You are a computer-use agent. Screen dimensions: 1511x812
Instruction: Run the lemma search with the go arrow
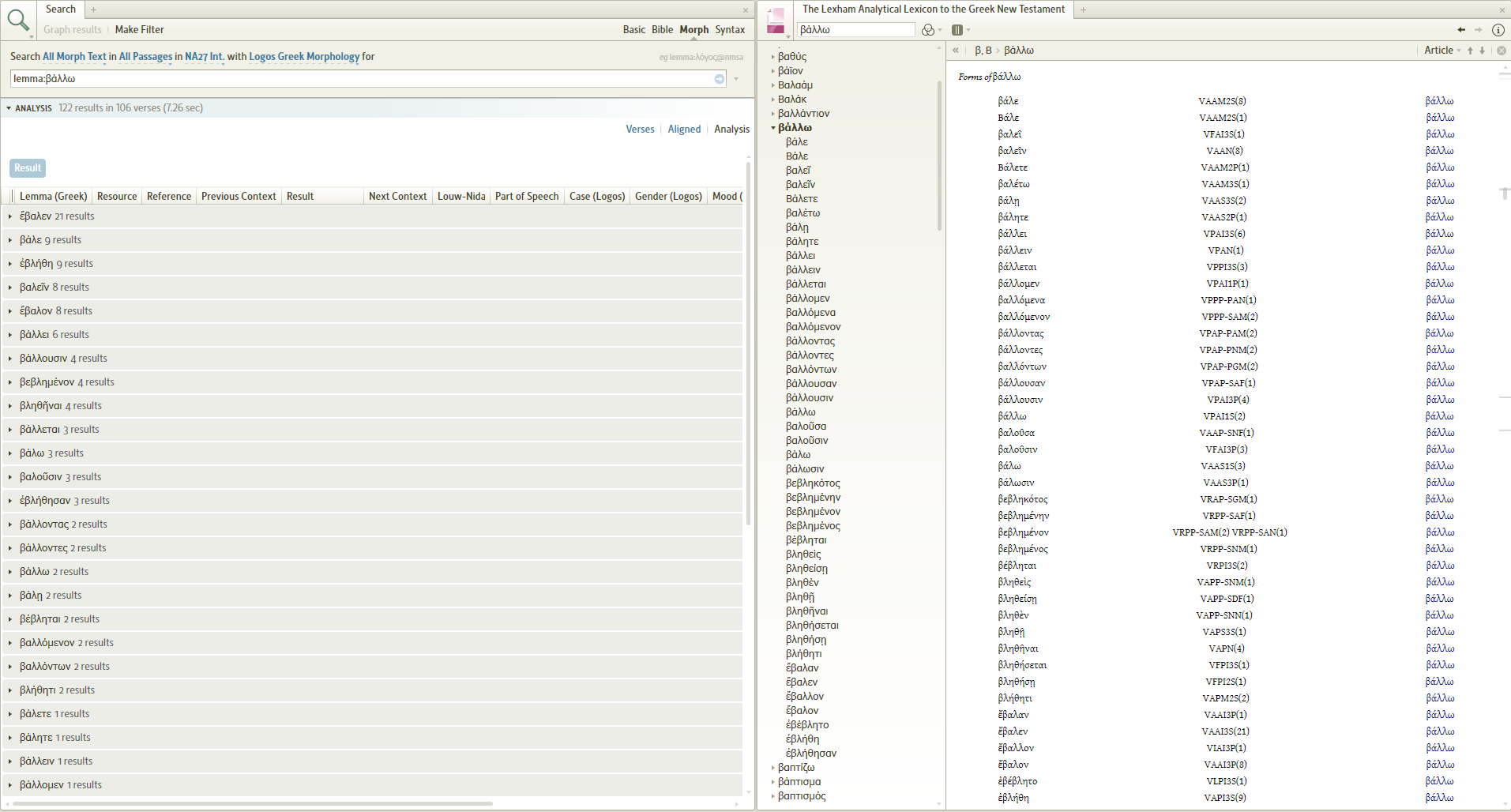(x=720, y=79)
